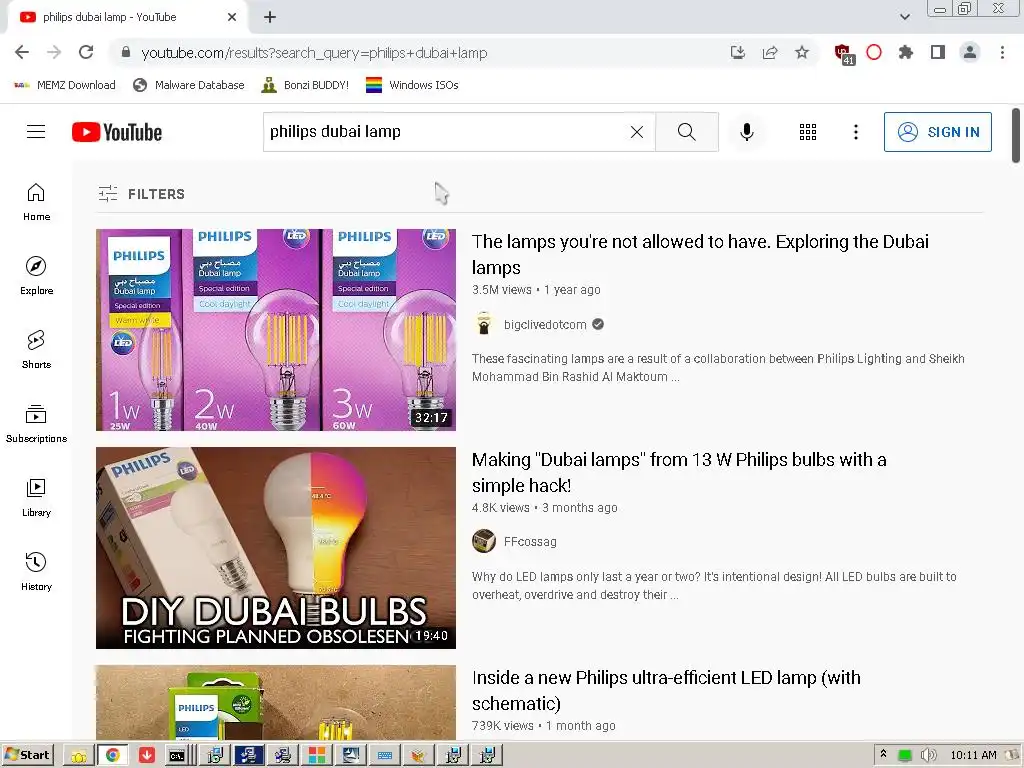Open the YouTube guide hamburger menu
Image resolution: width=1024 pixels, height=768 pixels.
coord(36,132)
